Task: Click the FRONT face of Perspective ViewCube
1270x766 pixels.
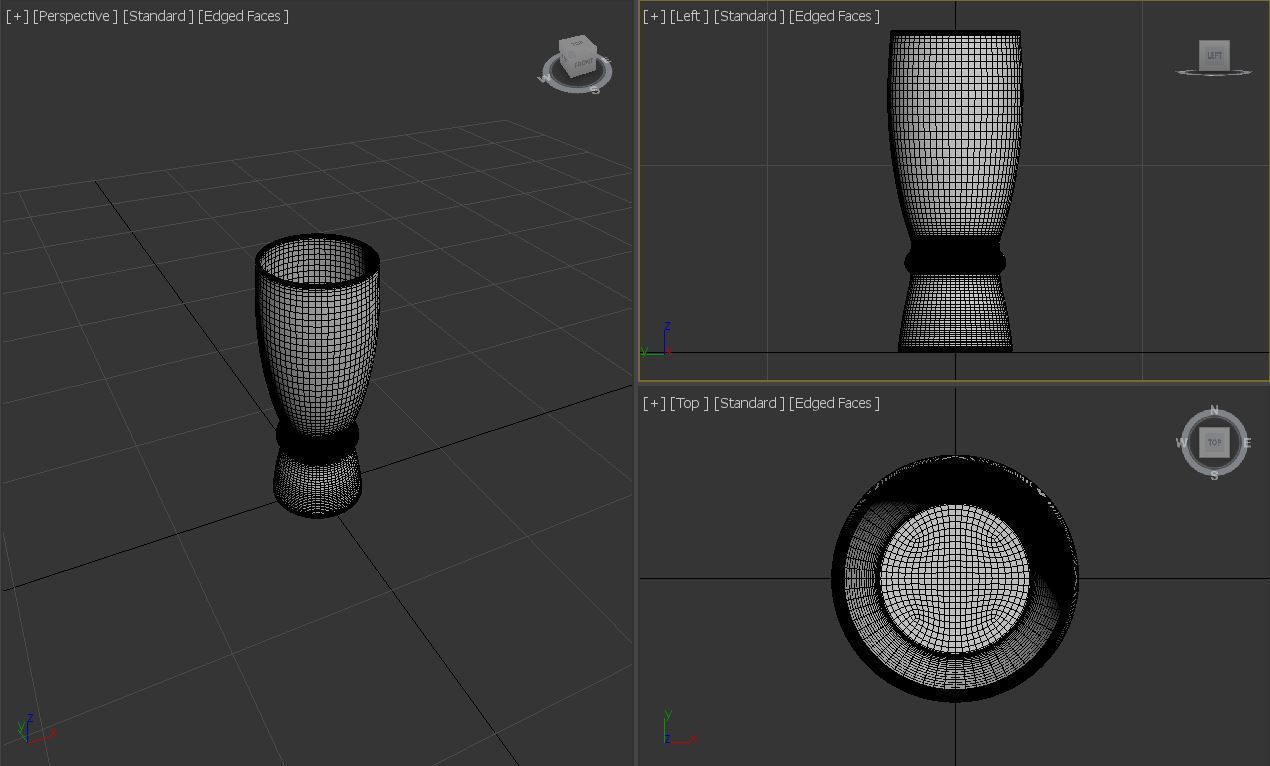Action: pyautogui.click(x=583, y=65)
